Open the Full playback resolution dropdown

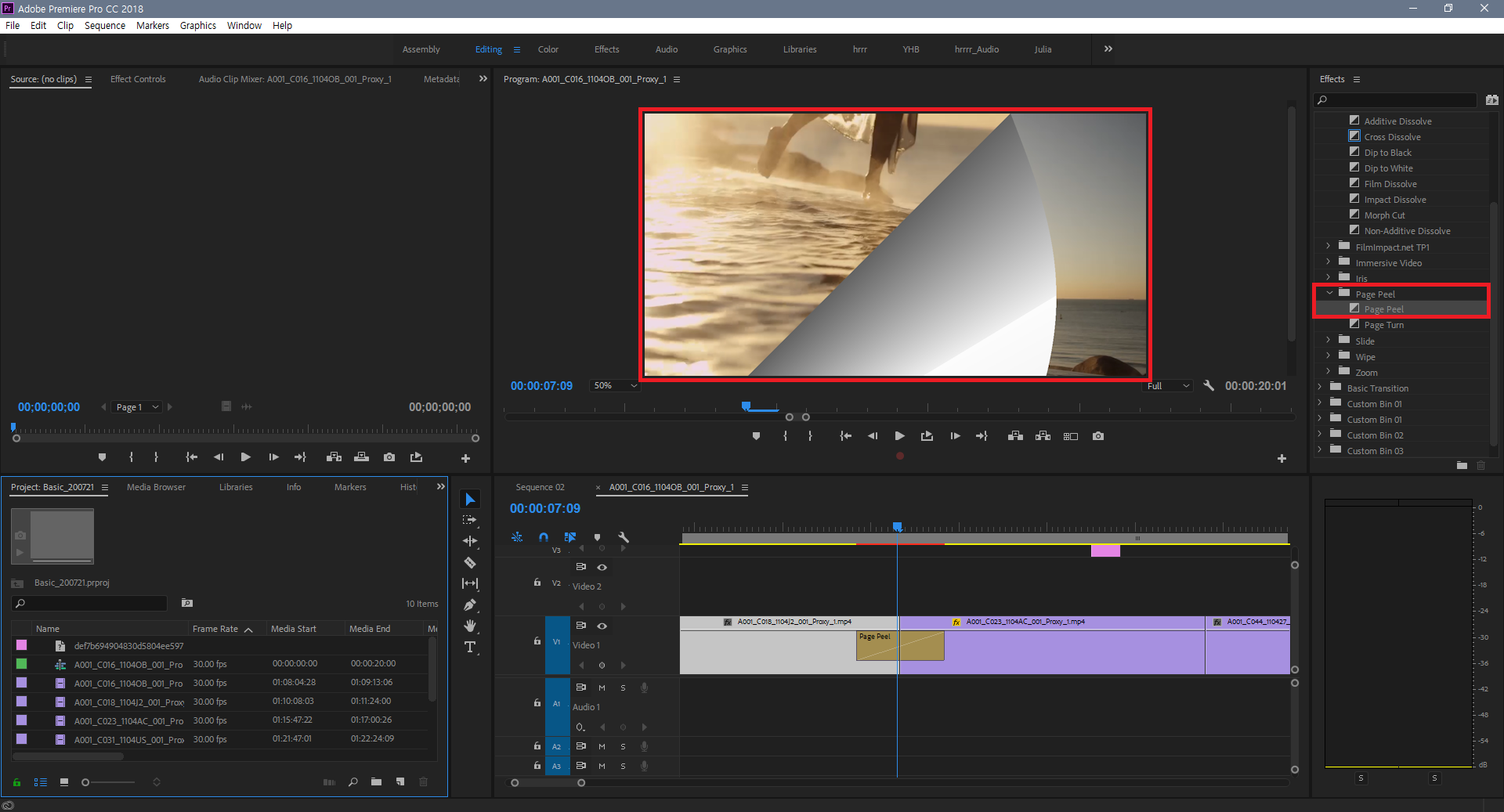(1168, 385)
